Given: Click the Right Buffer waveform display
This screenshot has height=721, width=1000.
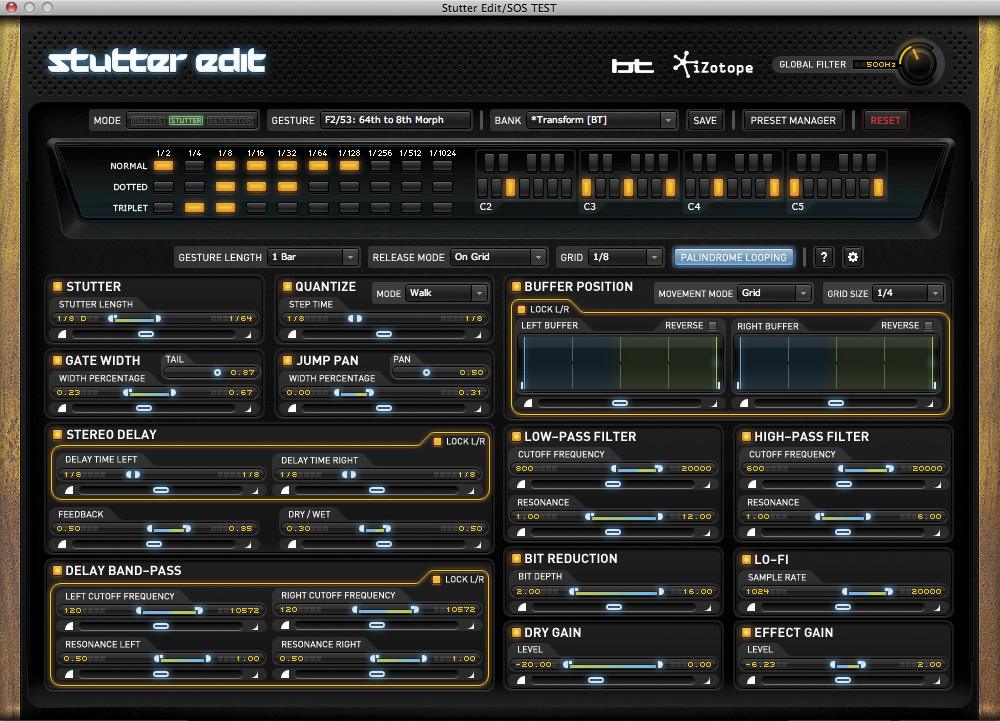Looking at the screenshot, I should (x=836, y=363).
